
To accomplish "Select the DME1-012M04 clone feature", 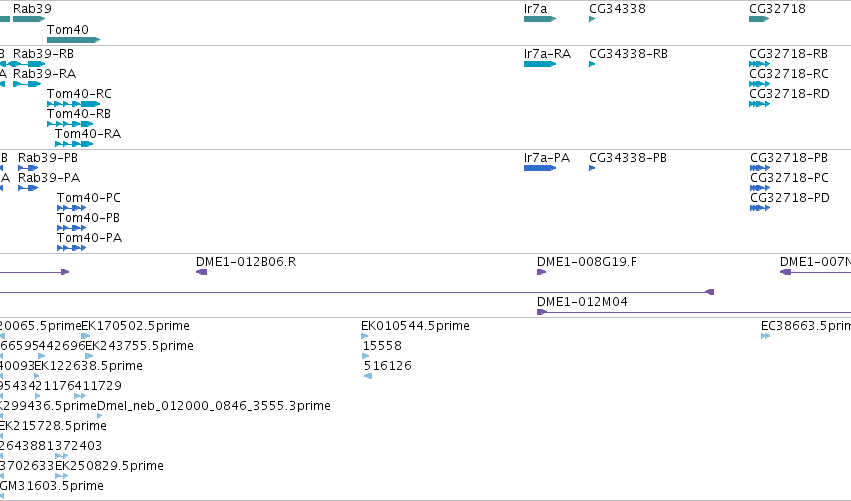I will pyautogui.click(x=694, y=312).
